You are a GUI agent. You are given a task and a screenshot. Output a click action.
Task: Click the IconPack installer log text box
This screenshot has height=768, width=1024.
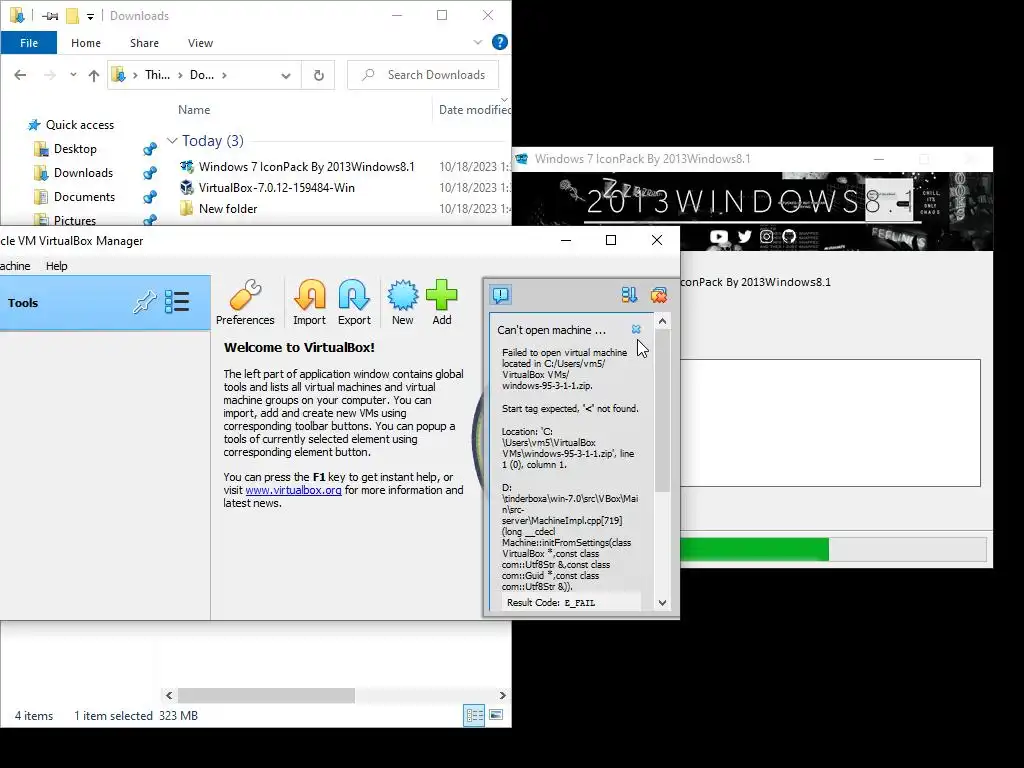pos(830,423)
